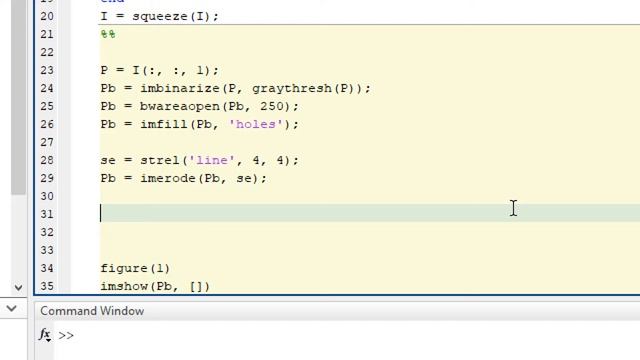Click the 'imfill' function call
Image resolution: width=640 pixels, height=360 pixels.
coord(164,124)
